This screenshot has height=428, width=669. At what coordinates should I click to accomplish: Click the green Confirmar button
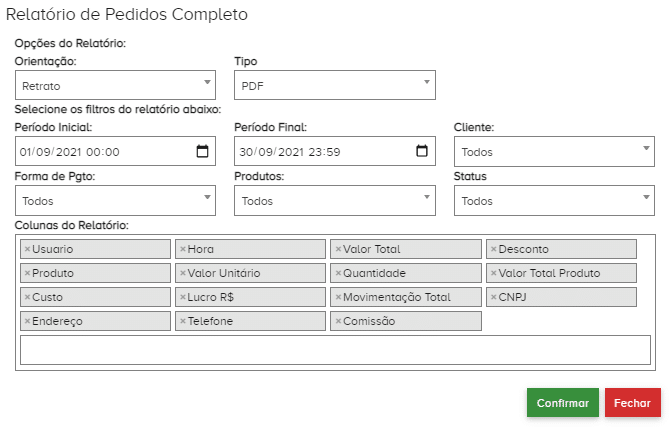click(x=562, y=403)
